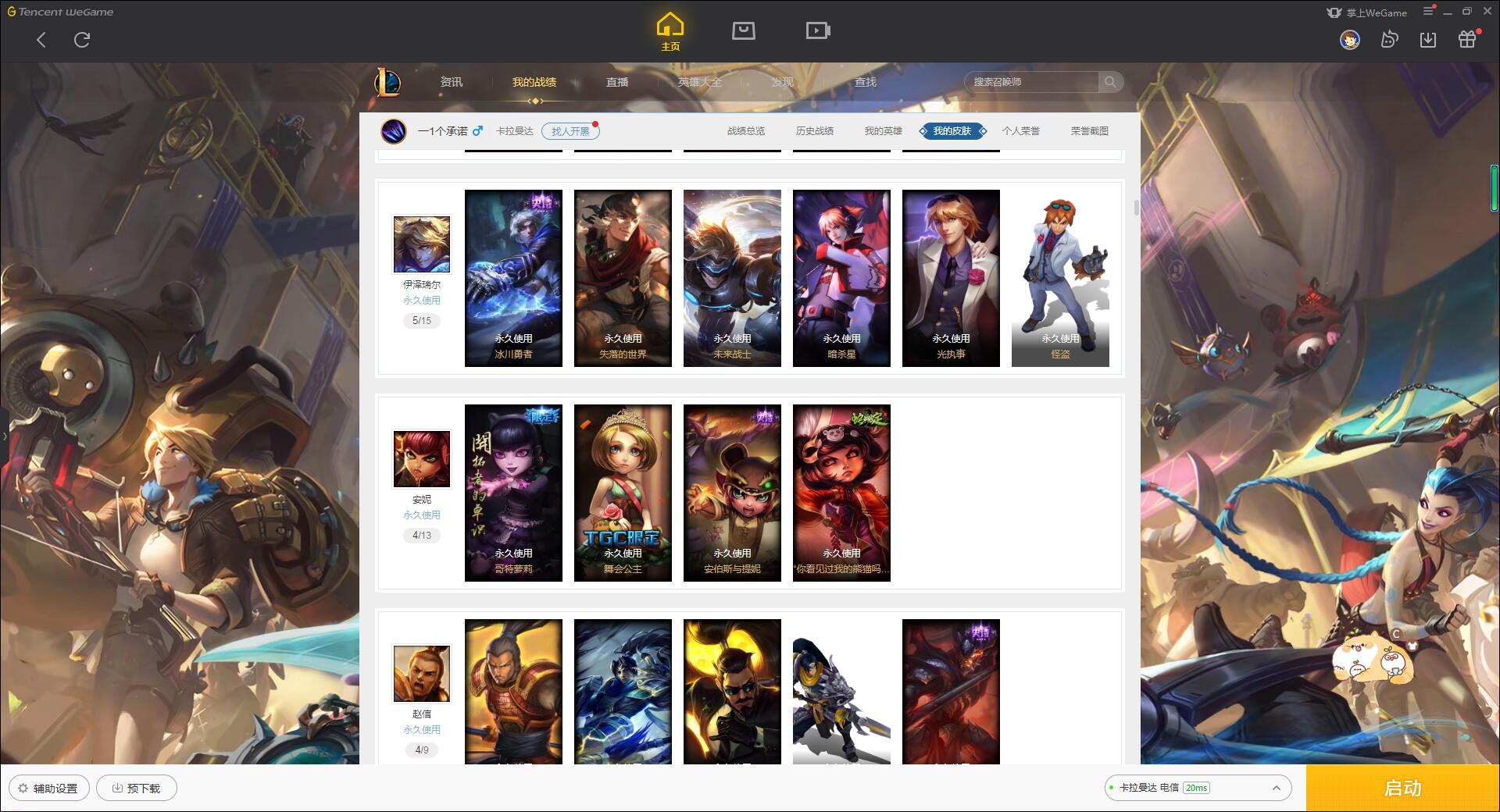The image size is (1500, 812).
Task: Open the user avatar profile icon
Action: click(x=1349, y=39)
